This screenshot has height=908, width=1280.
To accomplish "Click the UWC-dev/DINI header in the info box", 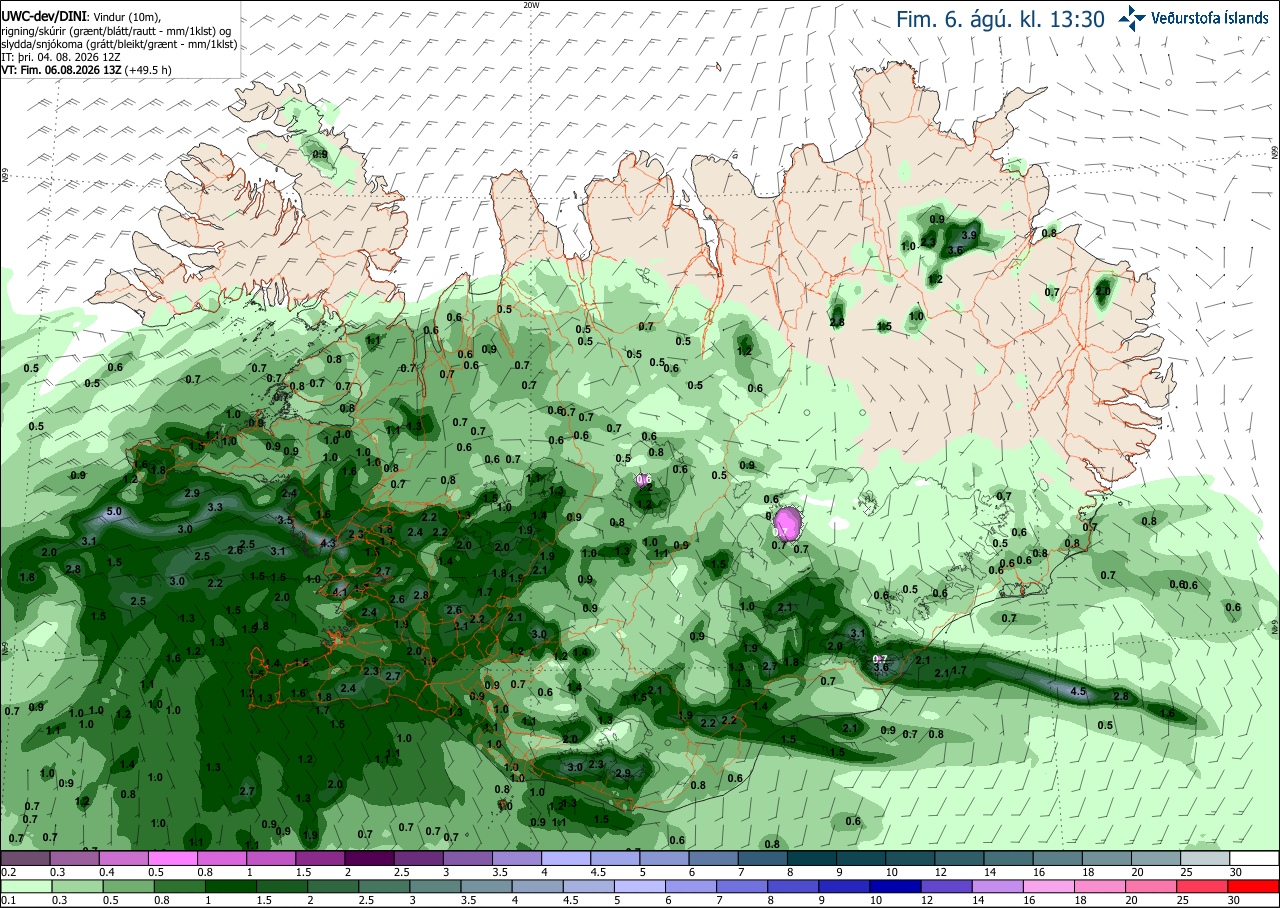I will click(43, 17).
